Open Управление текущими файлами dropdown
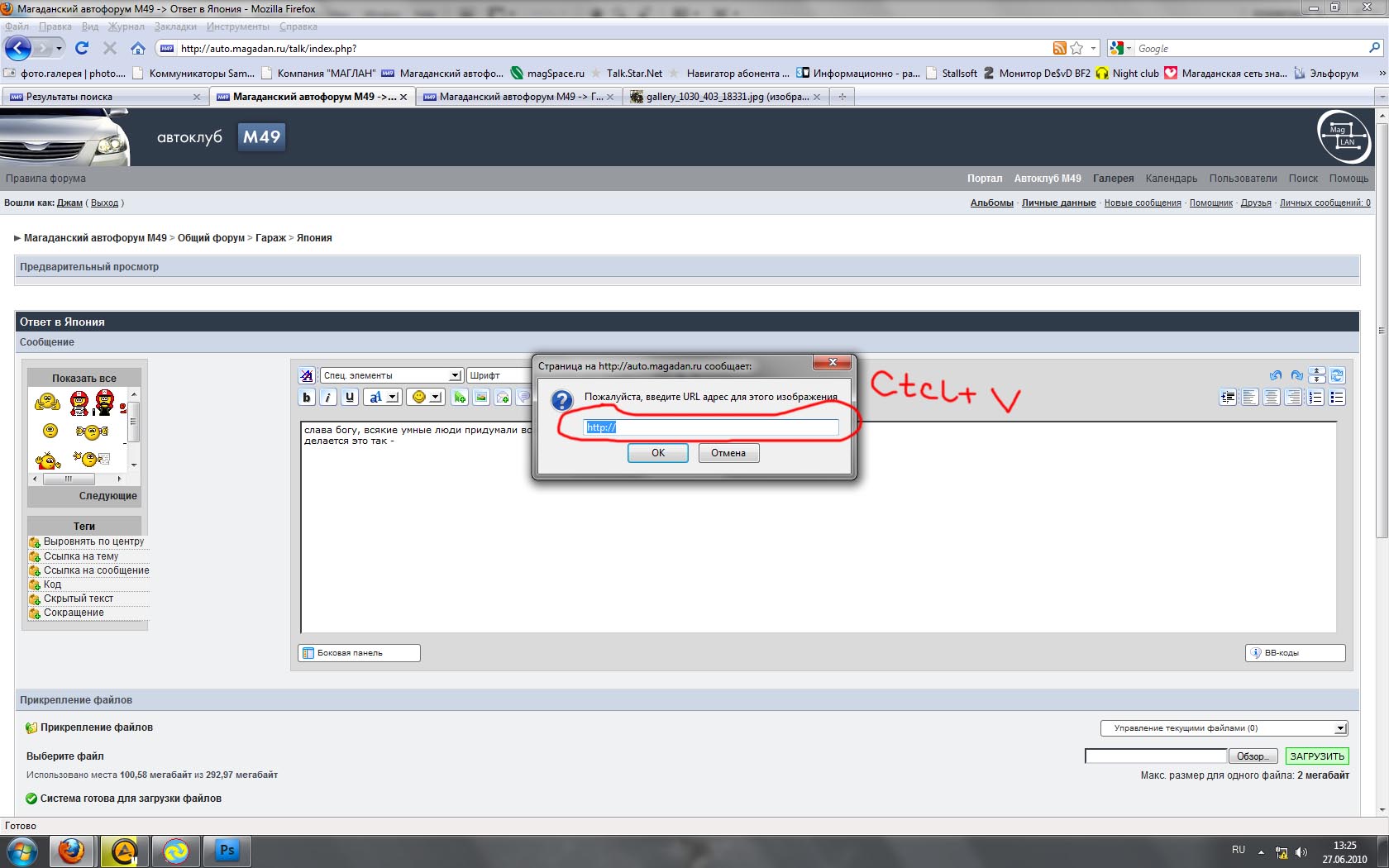 pos(1224,728)
